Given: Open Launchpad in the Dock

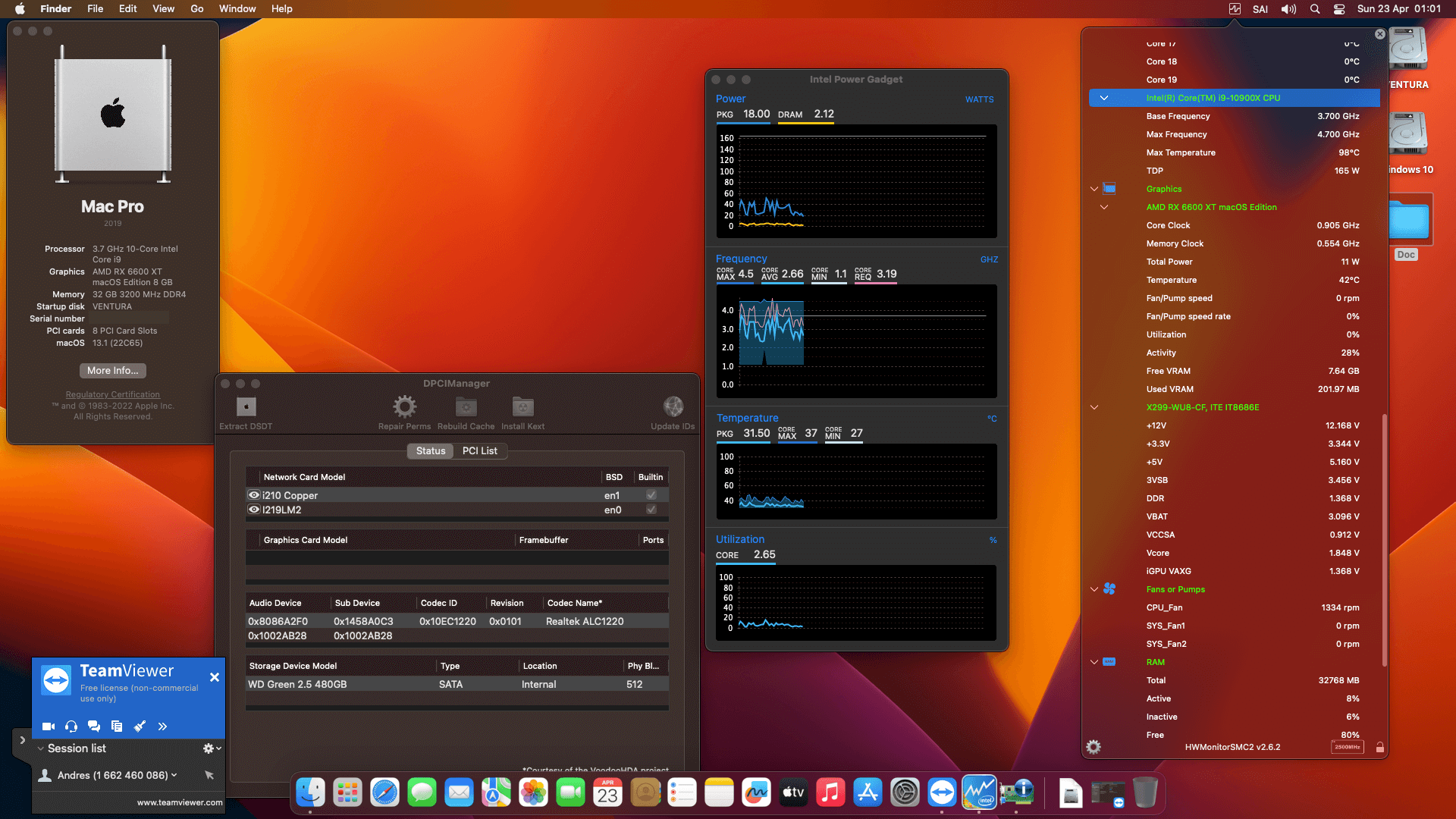Looking at the screenshot, I should coord(347,793).
